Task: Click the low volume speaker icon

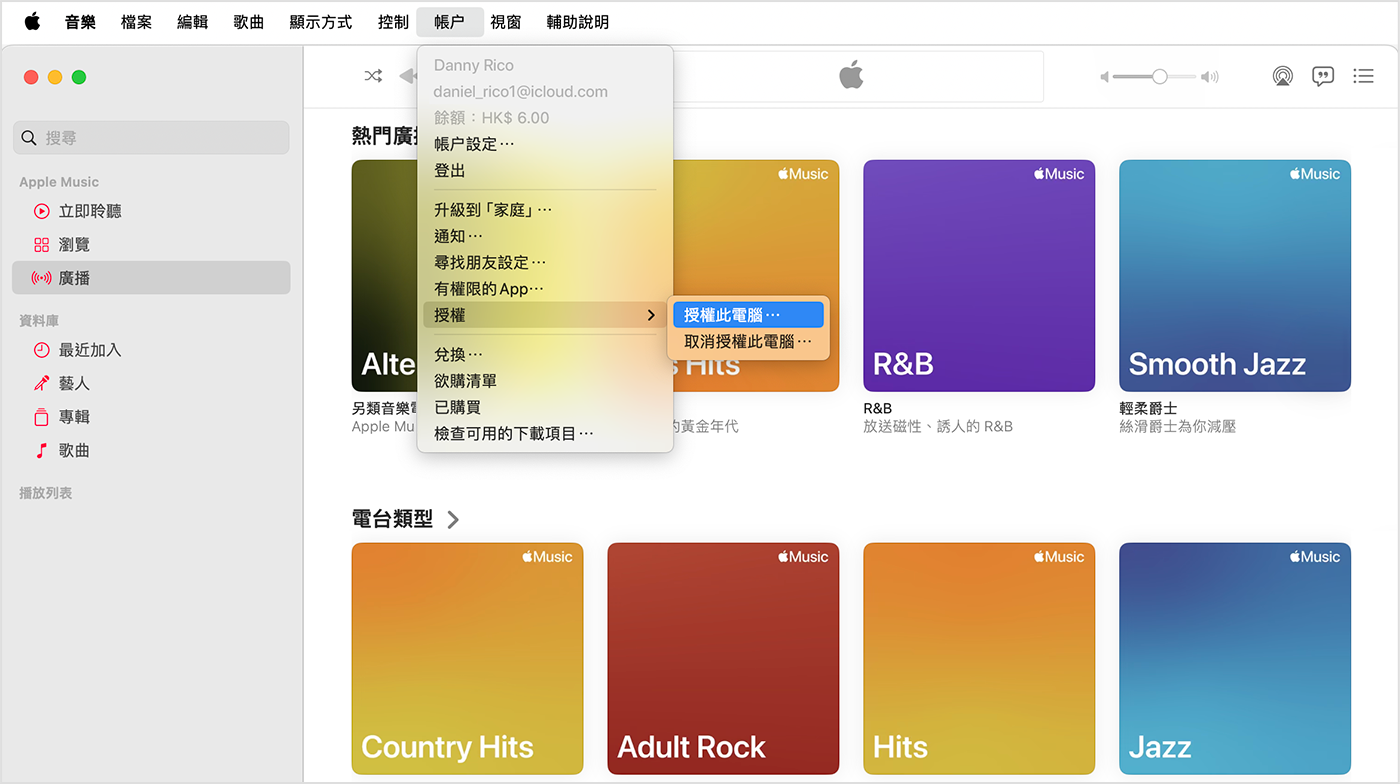Action: (x=1105, y=77)
